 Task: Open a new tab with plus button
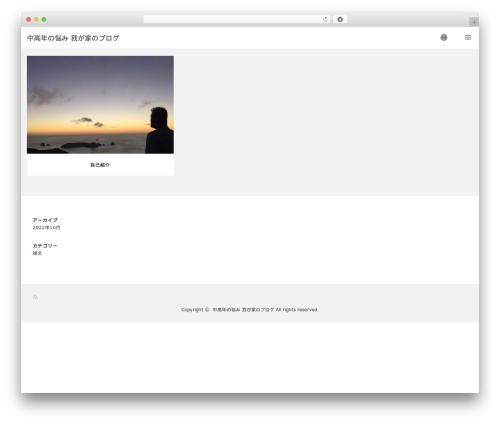pos(474,22)
